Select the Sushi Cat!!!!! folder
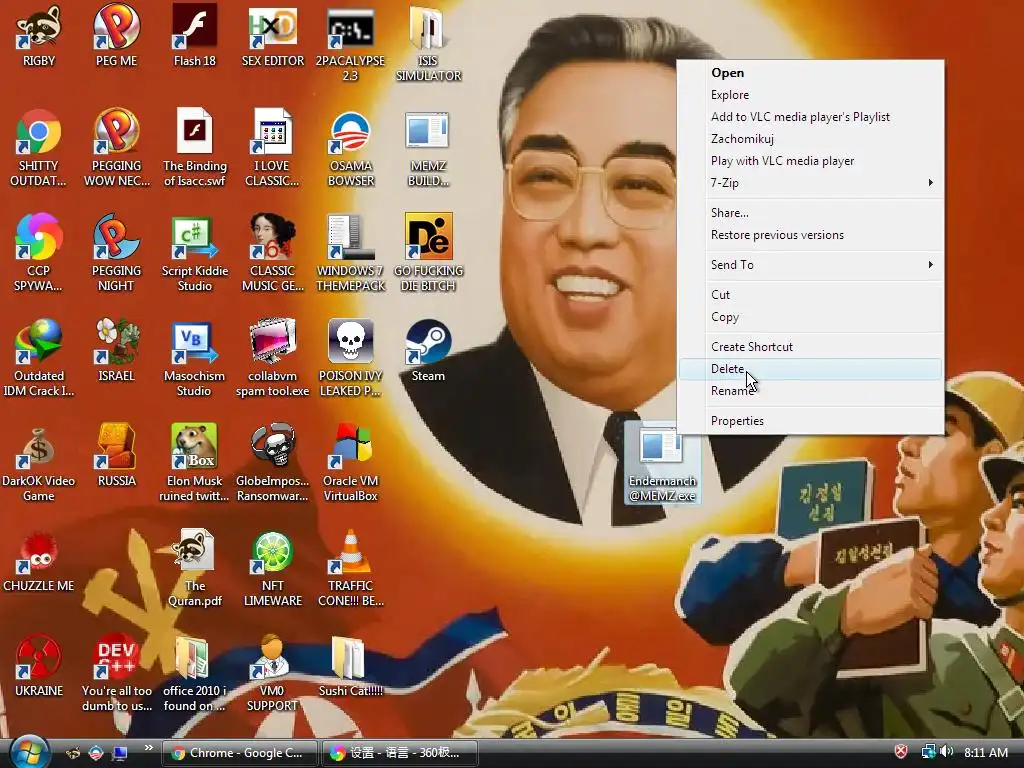This screenshot has width=1024, height=768. (351, 667)
